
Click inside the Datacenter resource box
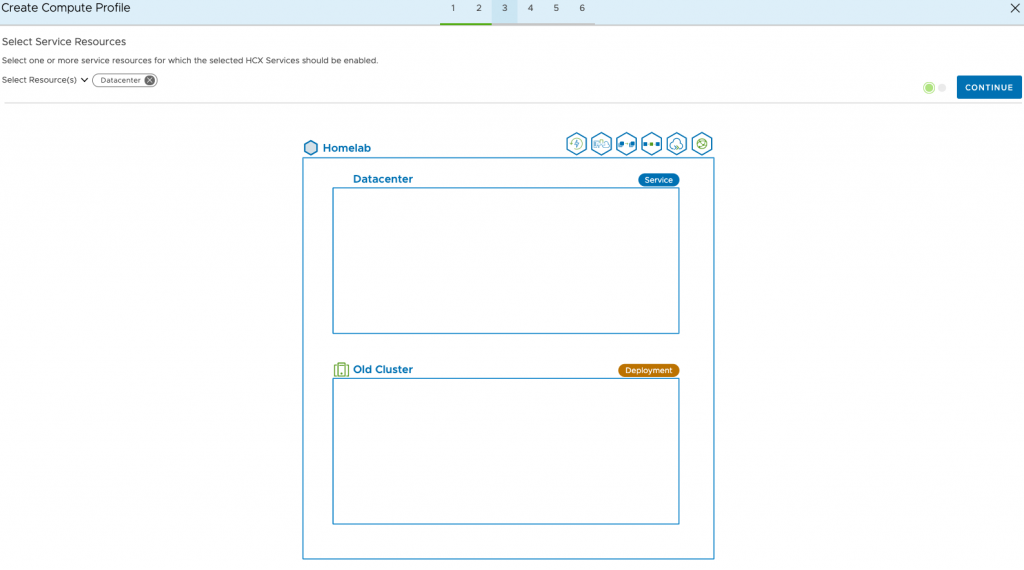coord(505,261)
